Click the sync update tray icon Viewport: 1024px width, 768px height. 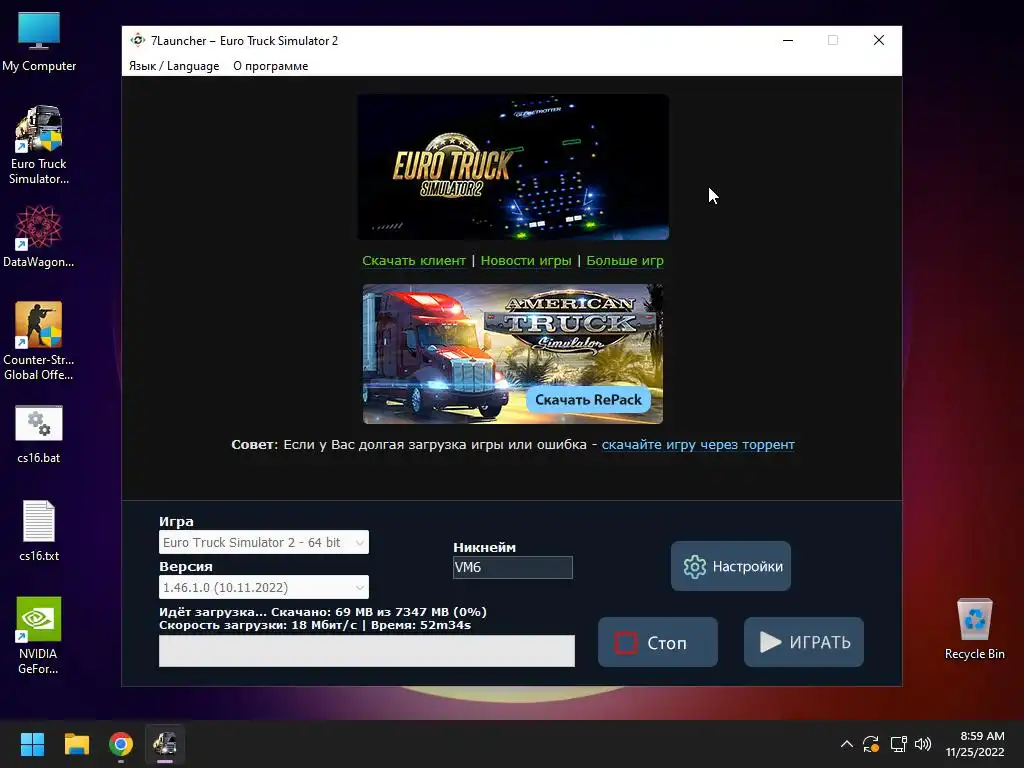tap(871, 744)
